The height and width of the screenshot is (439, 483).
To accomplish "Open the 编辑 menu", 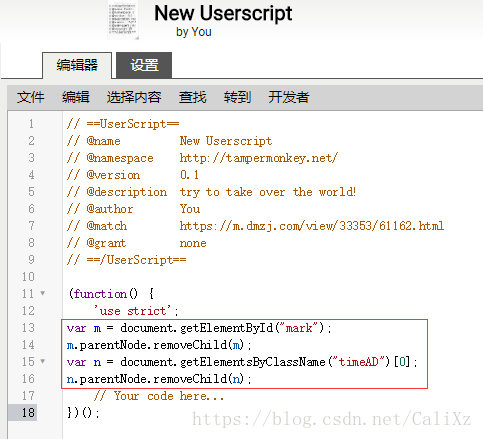I will 76,97.
